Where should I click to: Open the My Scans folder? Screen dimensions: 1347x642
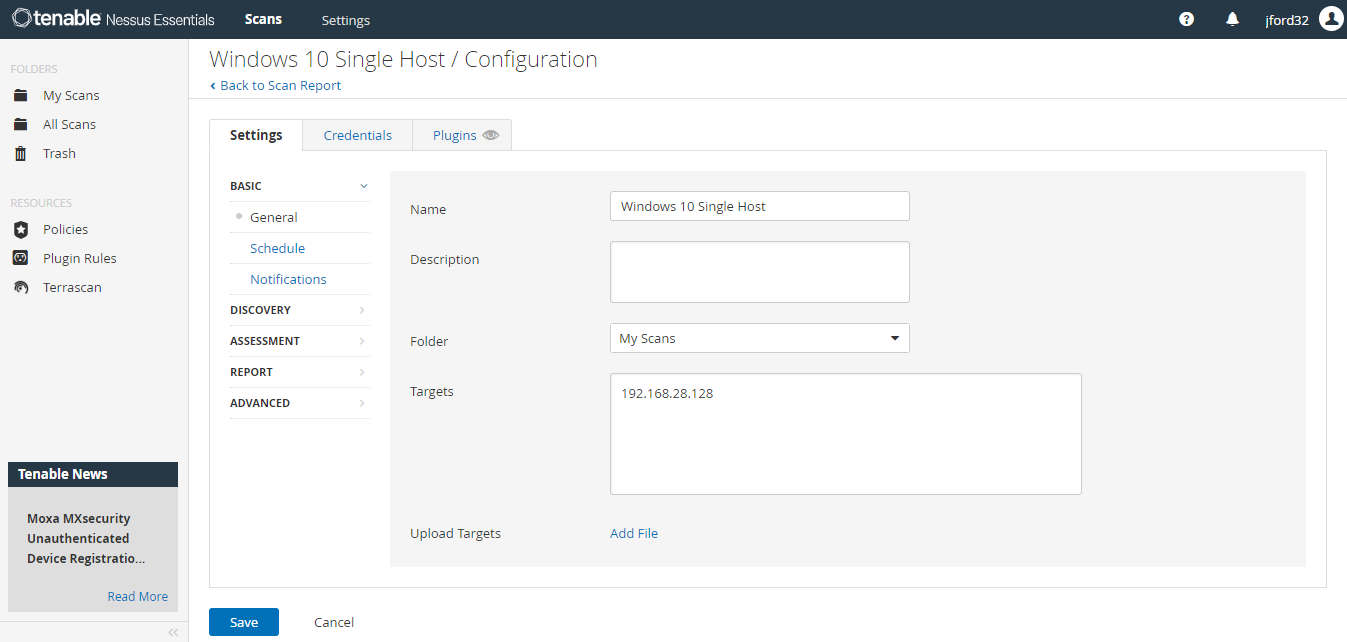[x=70, y=95]
